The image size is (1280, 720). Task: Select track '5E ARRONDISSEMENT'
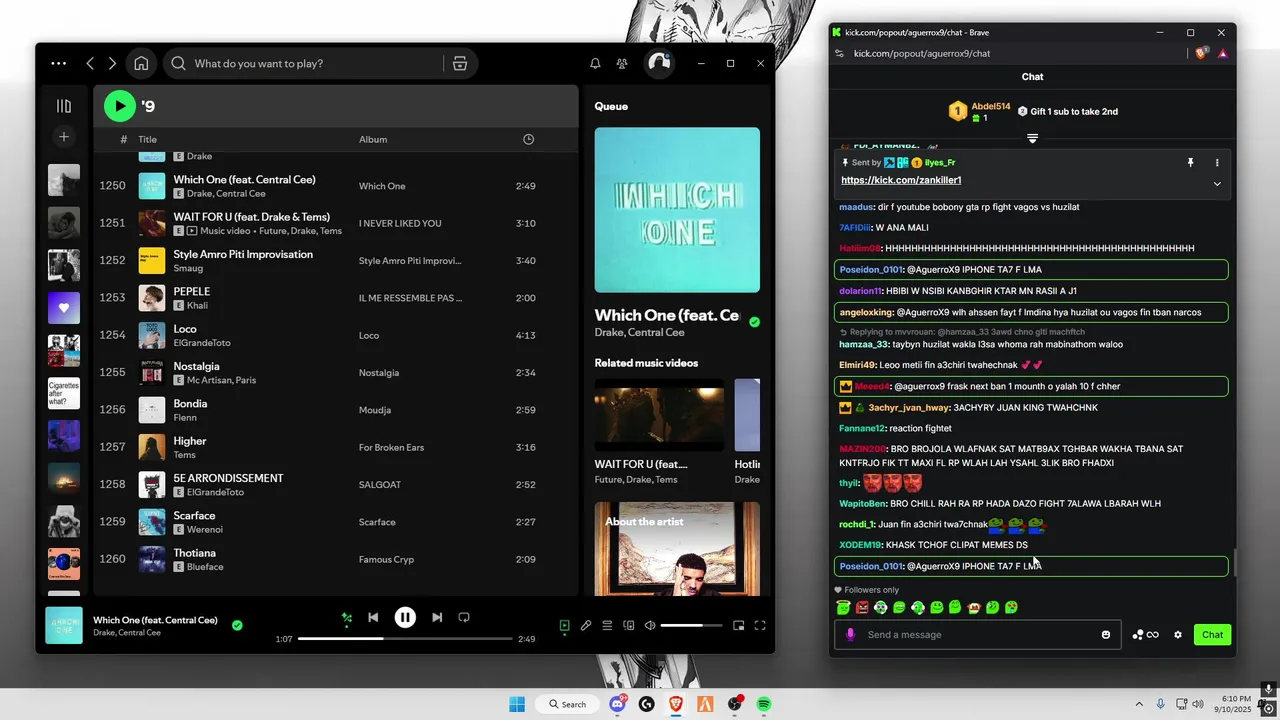(x=228, y=478)
